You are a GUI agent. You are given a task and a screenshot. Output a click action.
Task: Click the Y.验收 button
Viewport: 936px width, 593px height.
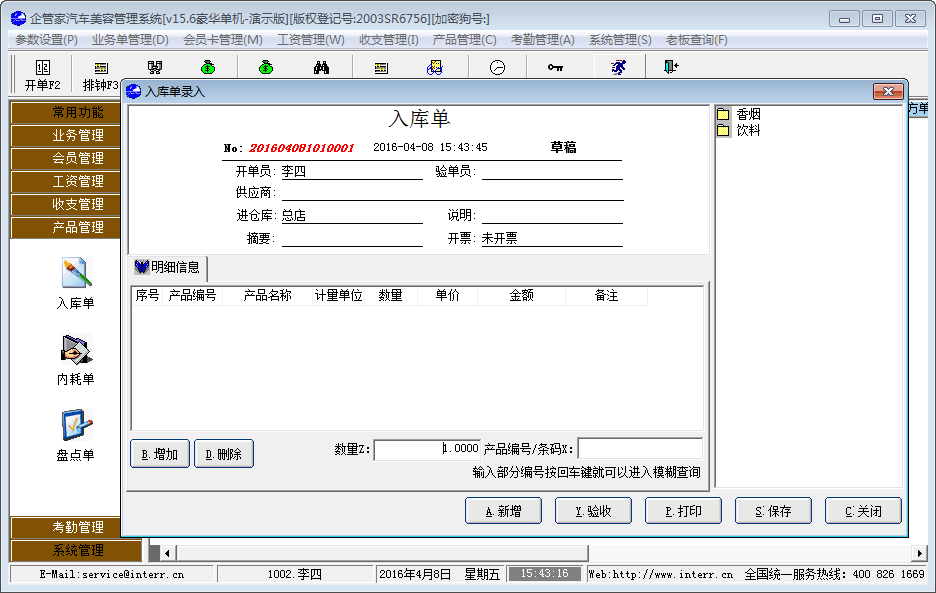point(593,511)
